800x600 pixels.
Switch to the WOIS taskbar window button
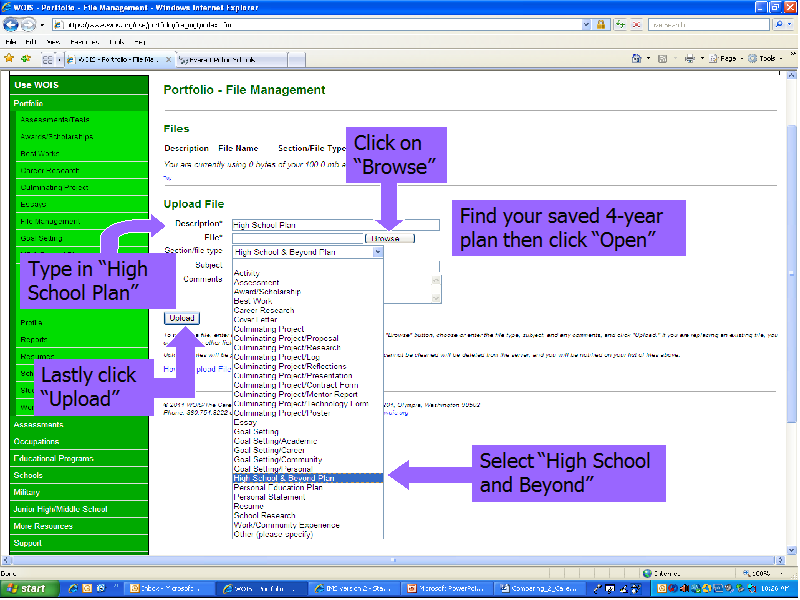(x=261, y=588)
